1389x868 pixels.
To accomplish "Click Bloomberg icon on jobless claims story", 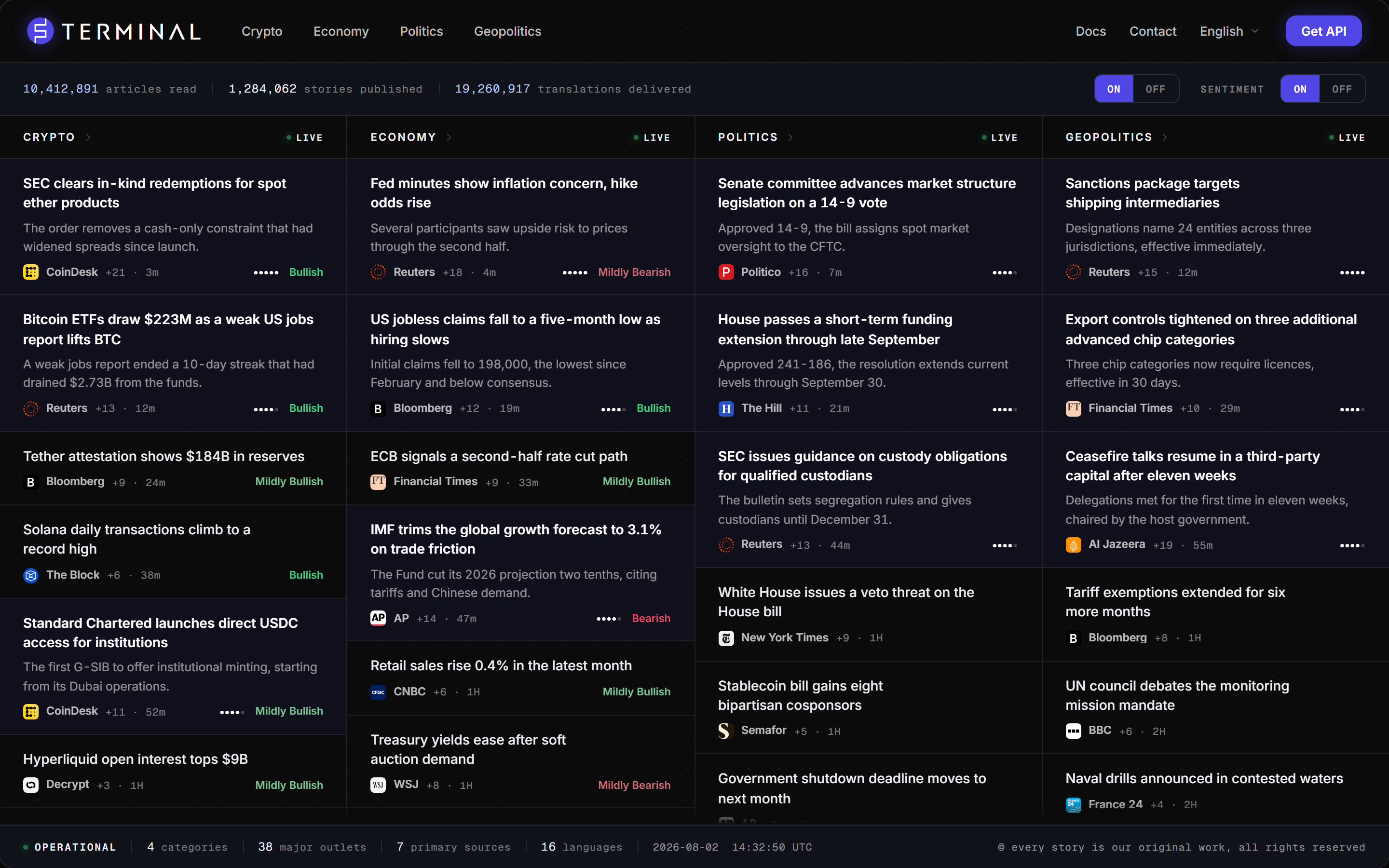I will pos(378,408).
